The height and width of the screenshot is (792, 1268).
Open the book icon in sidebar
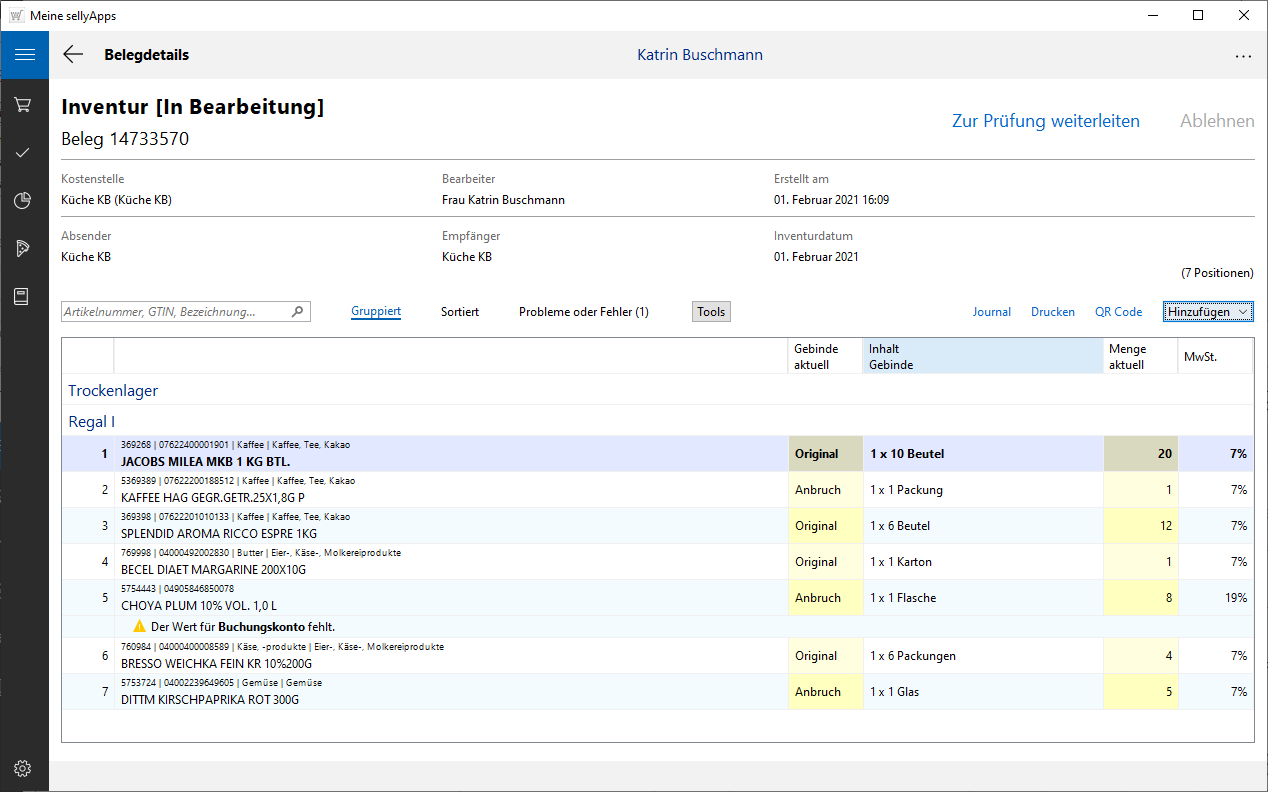[24, 297]
